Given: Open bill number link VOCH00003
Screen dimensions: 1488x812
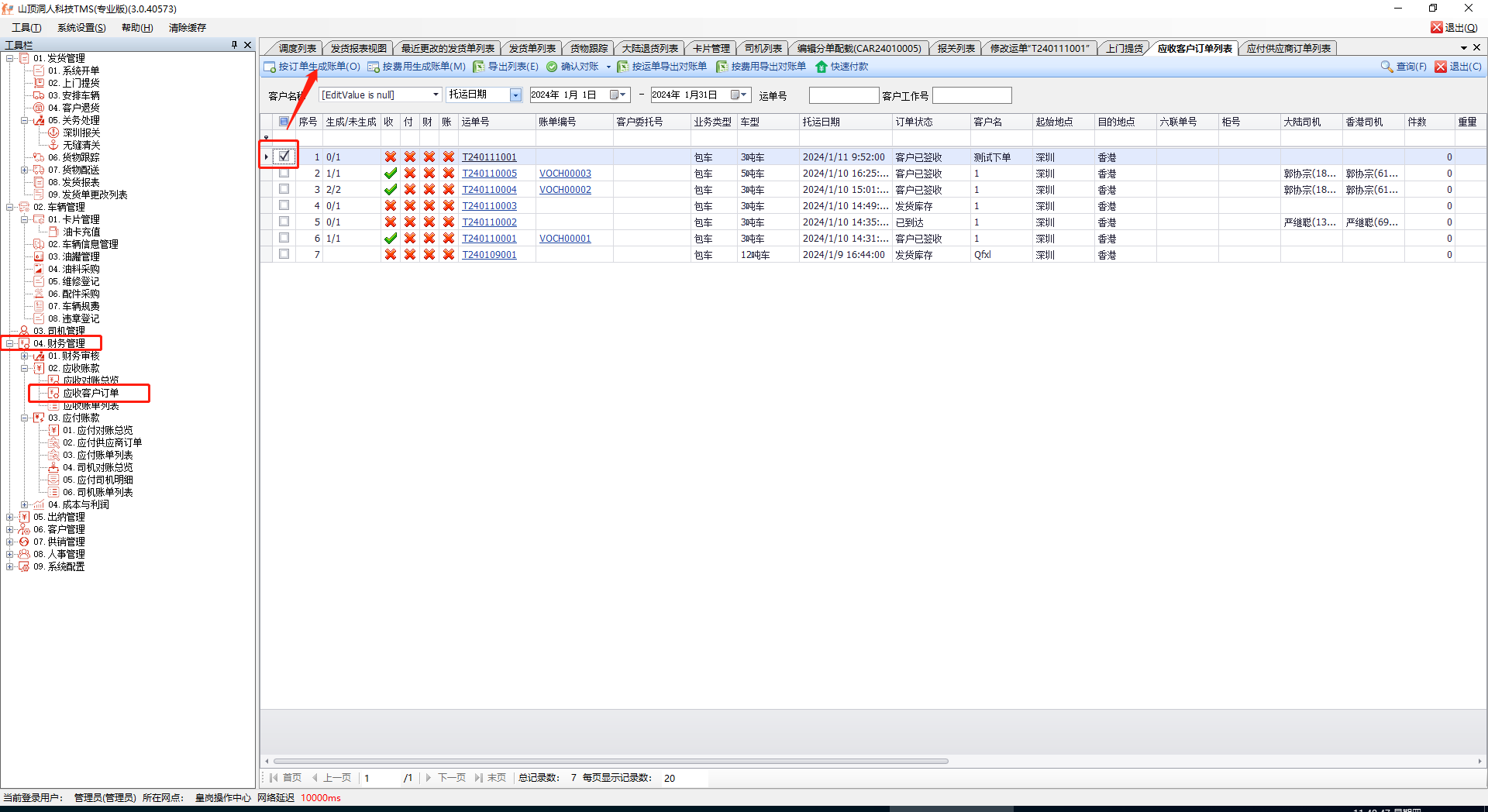Looking at the screenshot, I should [565, 174].
